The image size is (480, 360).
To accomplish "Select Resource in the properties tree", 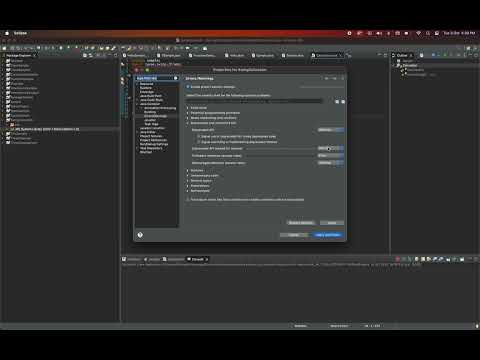I will (x=146, y=84).
